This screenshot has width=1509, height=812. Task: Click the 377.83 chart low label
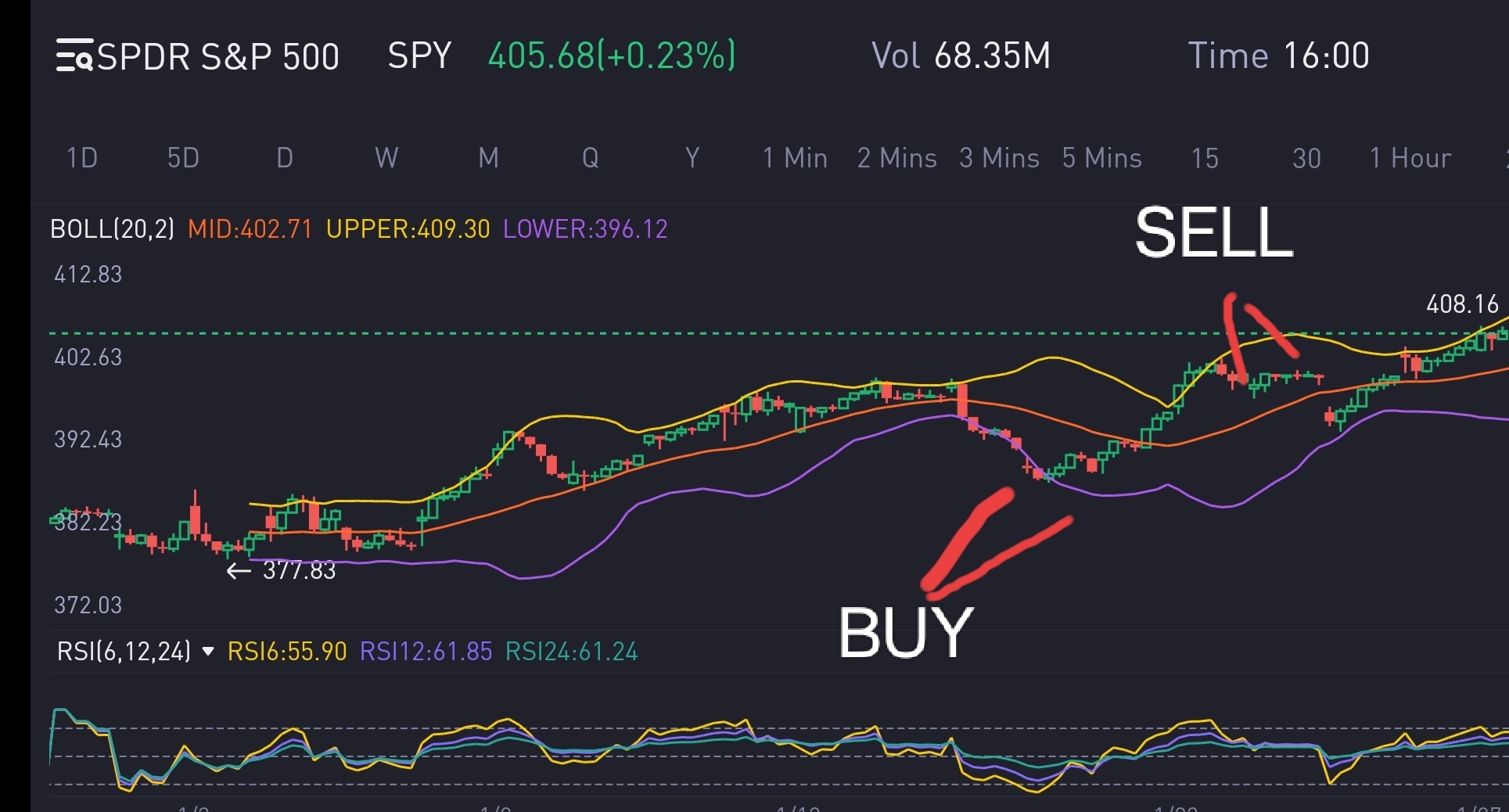pos(300,570)
